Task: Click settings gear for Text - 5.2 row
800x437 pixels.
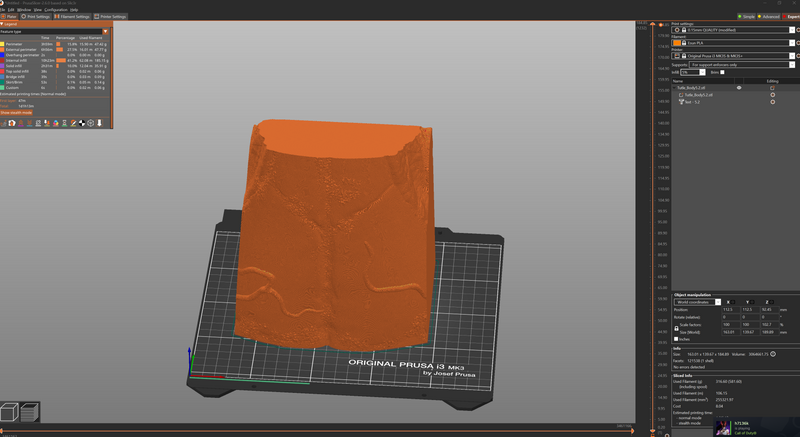Action: [x=772, y=102]
